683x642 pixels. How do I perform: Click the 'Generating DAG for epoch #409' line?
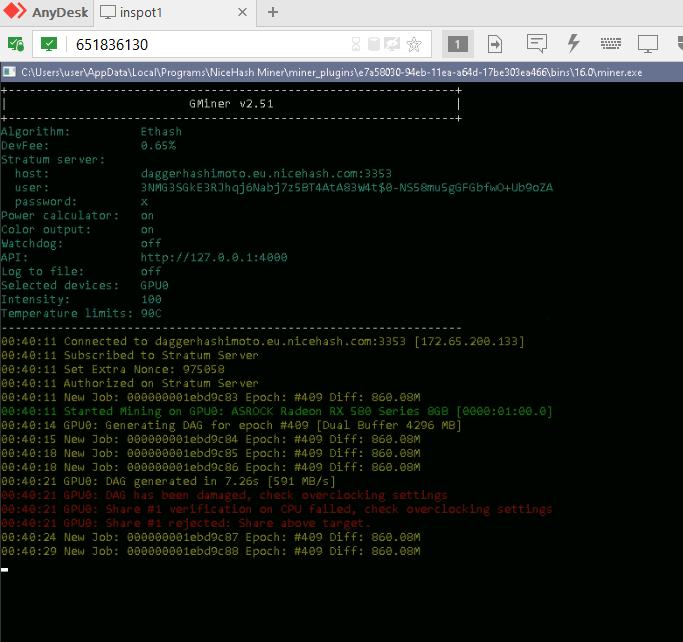click(231, 425)
